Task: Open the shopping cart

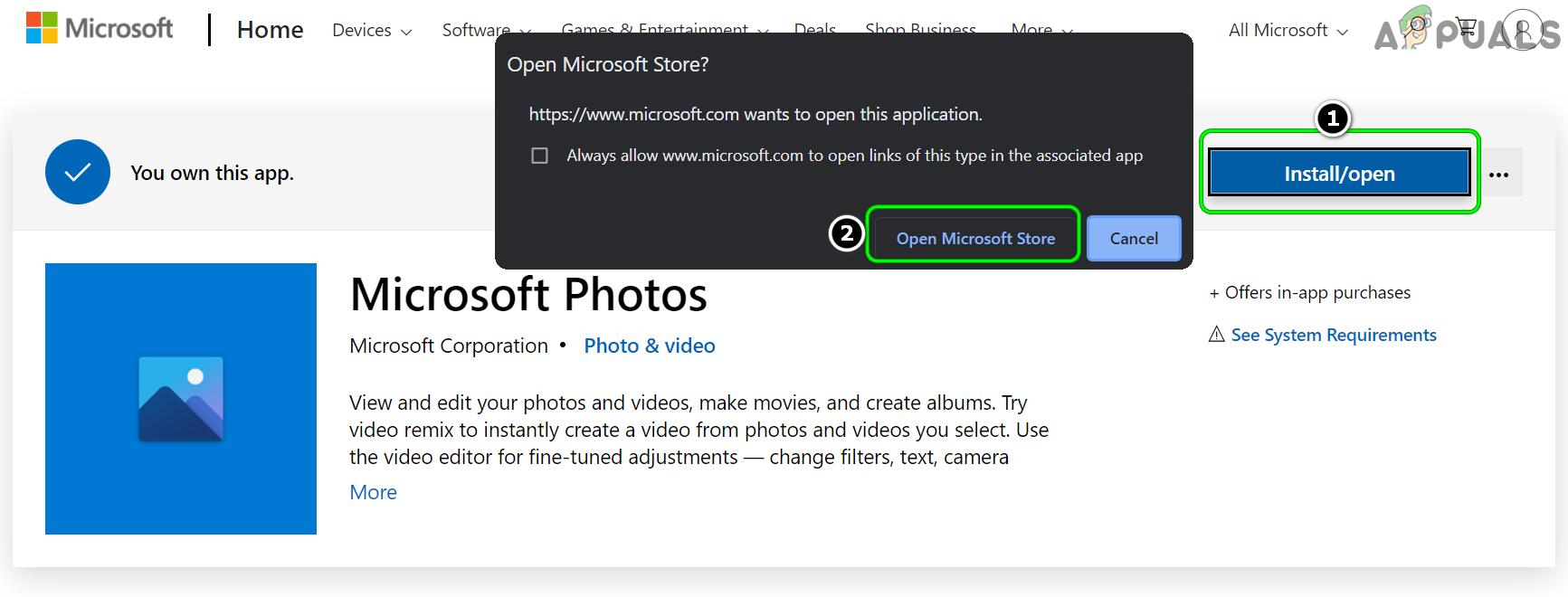Action: click(1466, 29)
